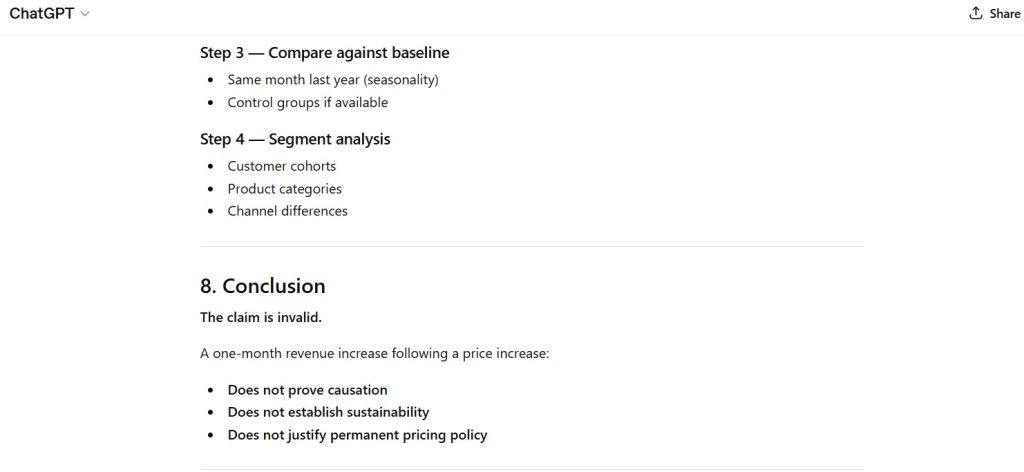Click the ChatGPT title label
Screen dimensions: 1024x472
(x=41, y=14)
